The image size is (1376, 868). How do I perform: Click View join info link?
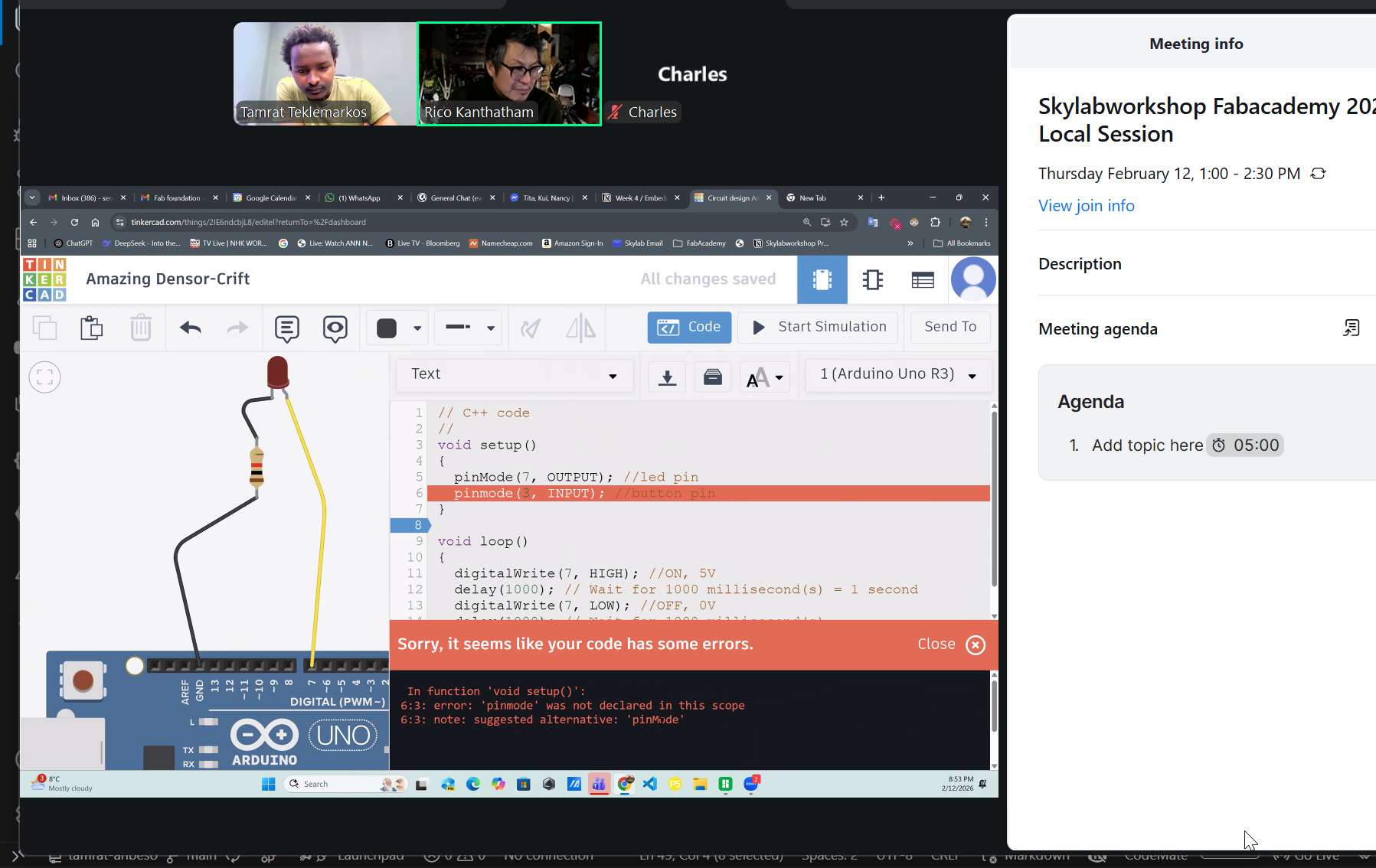[x=1086, y=206]
